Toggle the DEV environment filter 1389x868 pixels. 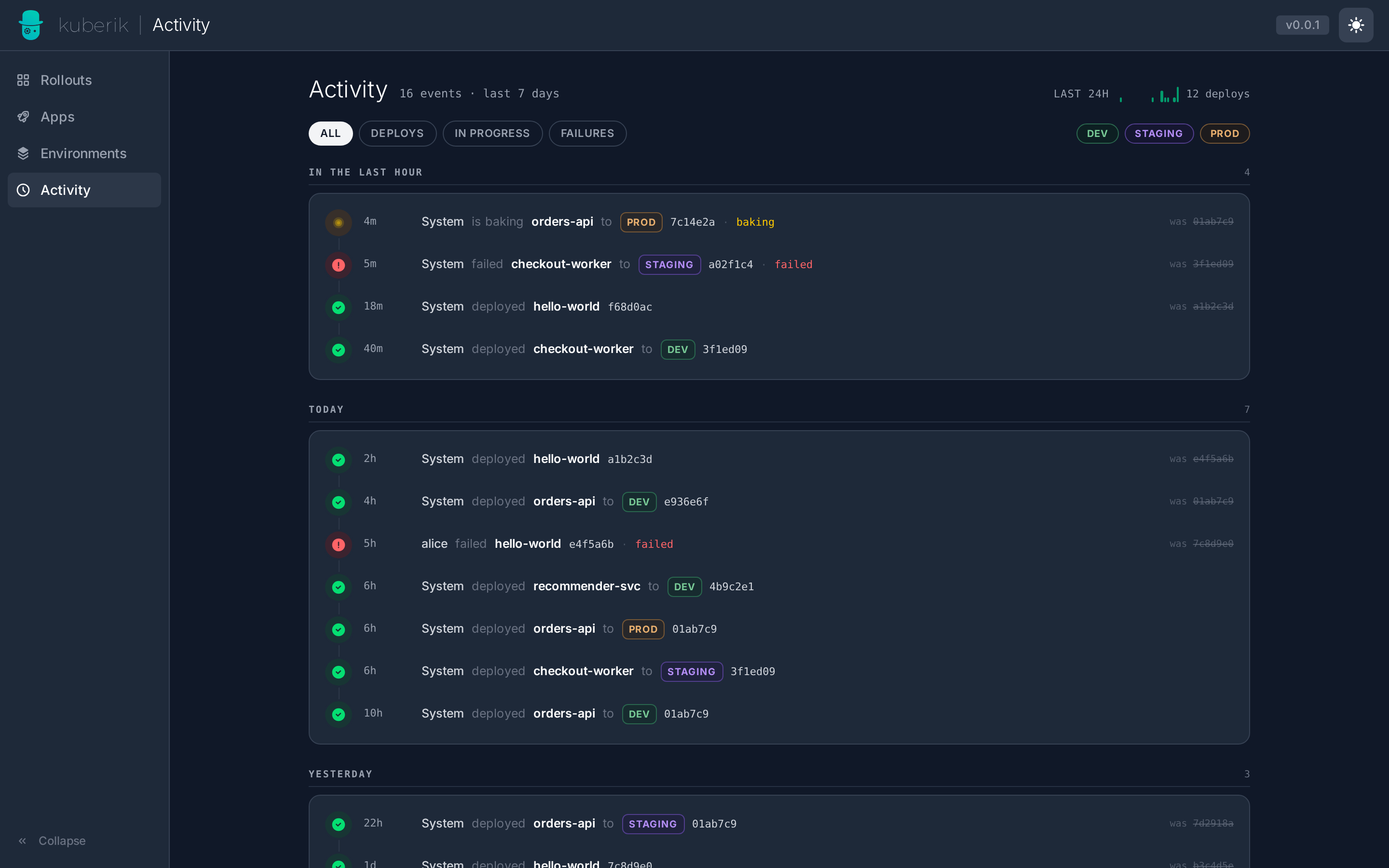(x=1097, y=134)
